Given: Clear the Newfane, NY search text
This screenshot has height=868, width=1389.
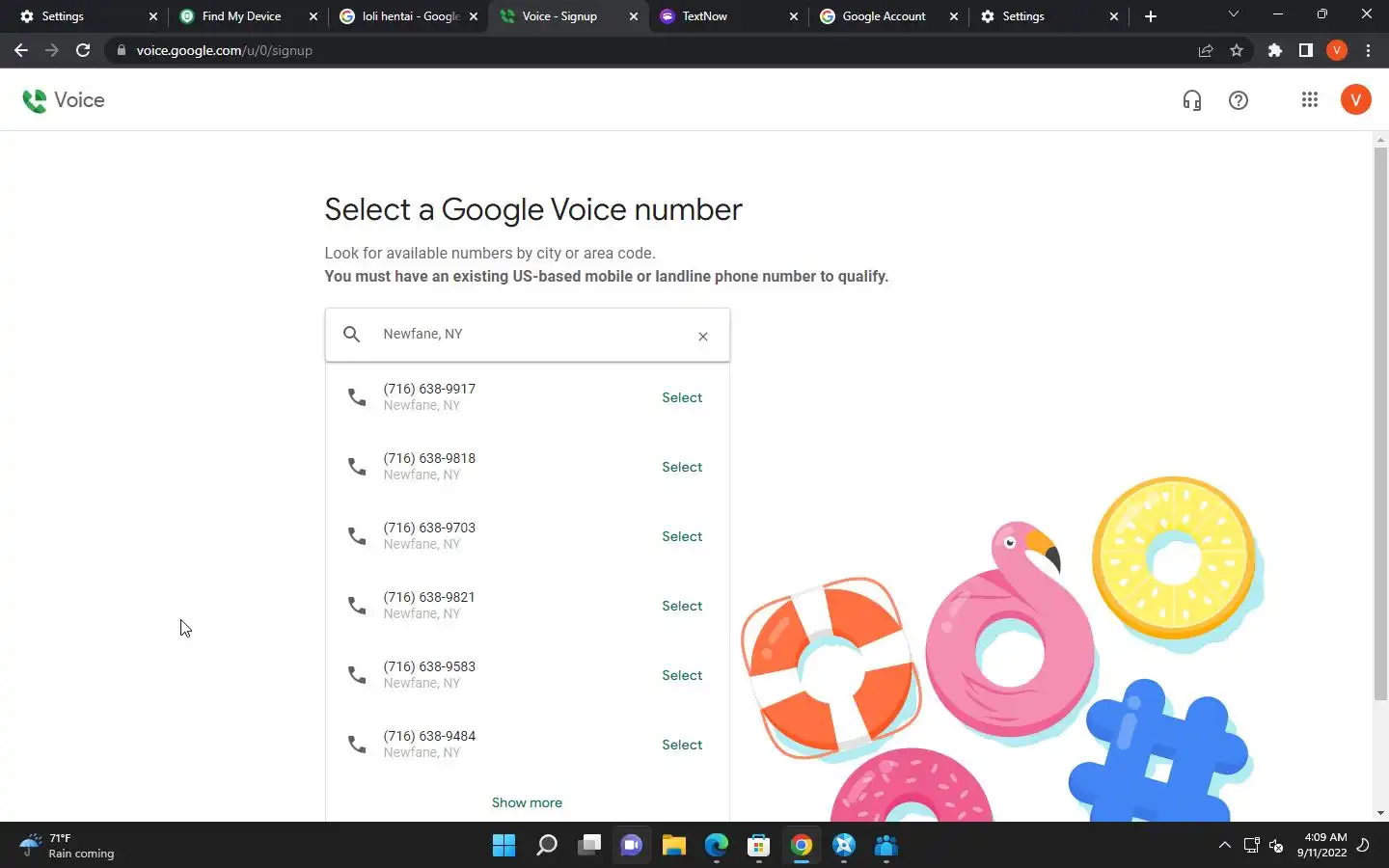Looking at the screenshot, I should 703,336.
